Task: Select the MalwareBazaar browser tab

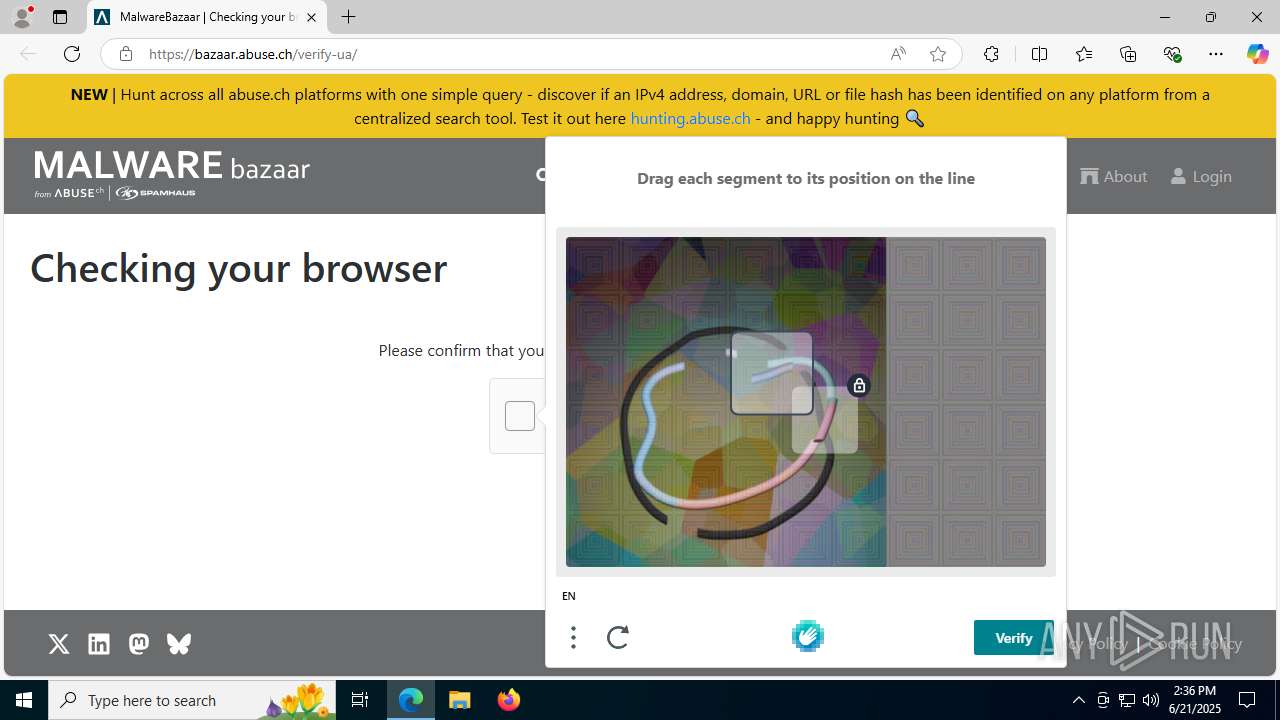Action: pos(207,17)
